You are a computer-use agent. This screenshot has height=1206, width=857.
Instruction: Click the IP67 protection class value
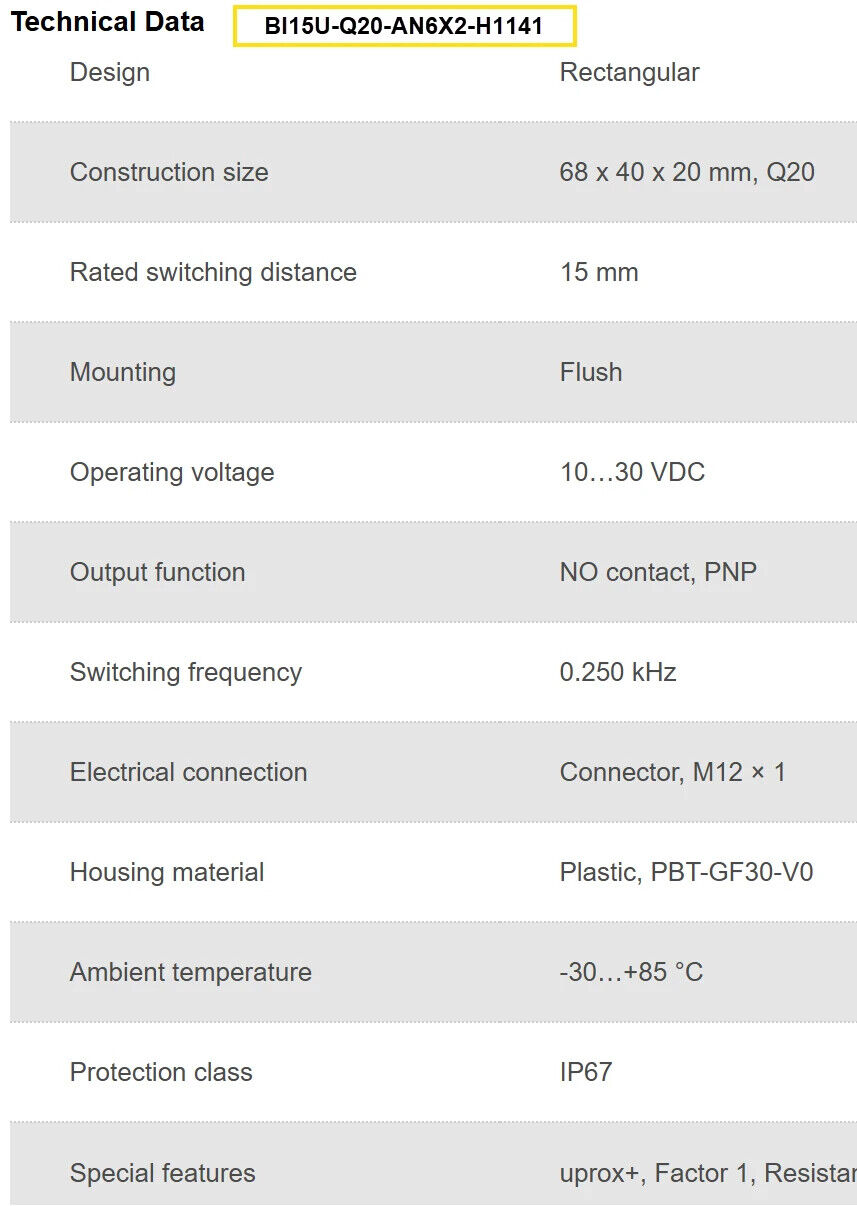[586, 1072]
